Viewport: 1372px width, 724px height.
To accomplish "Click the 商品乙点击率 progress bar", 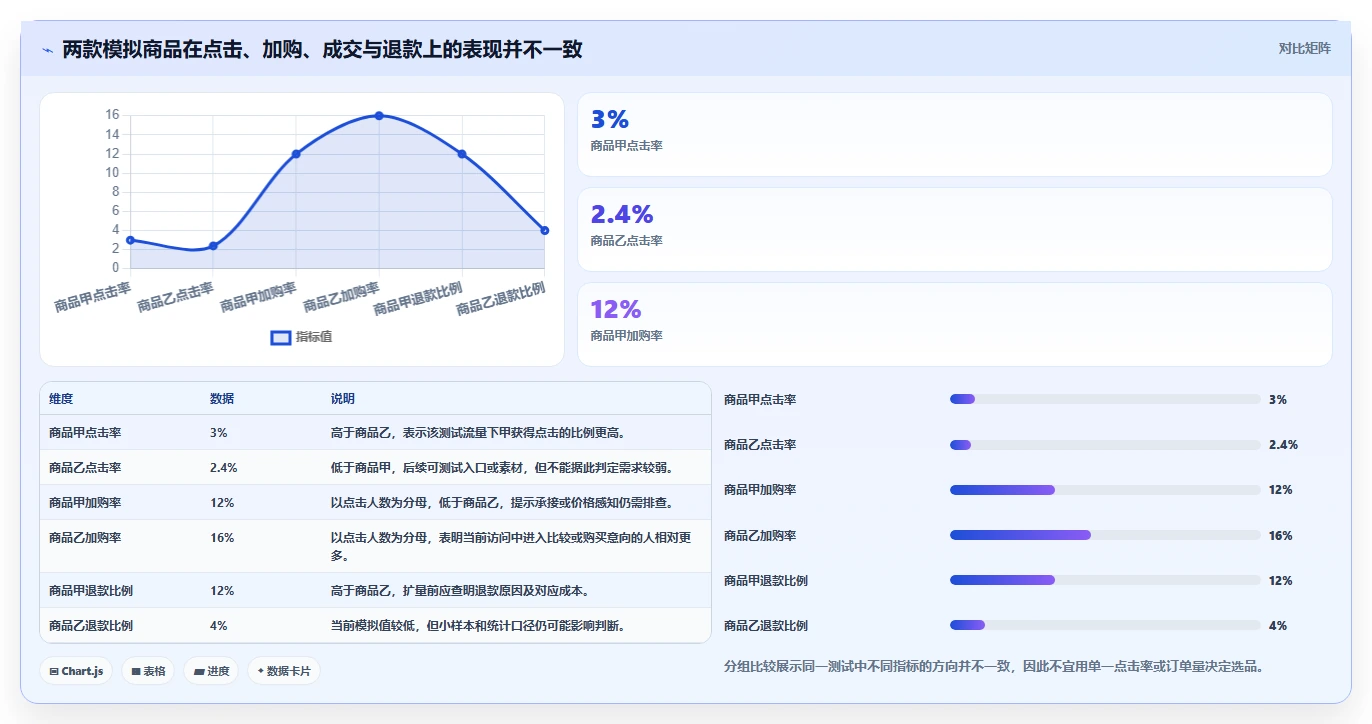I will (1105, 445).
